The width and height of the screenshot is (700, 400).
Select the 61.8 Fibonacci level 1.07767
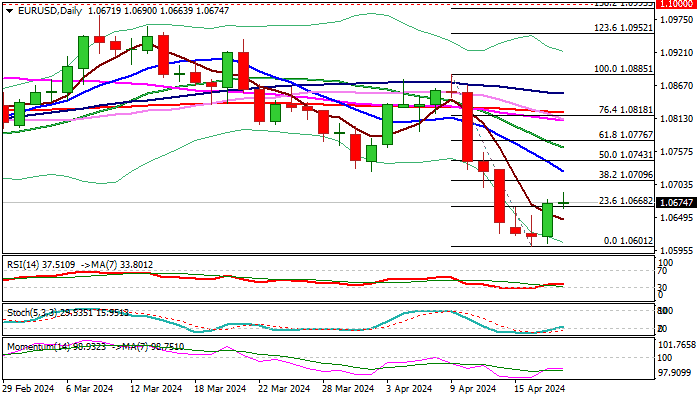click(x=625, y=134)
